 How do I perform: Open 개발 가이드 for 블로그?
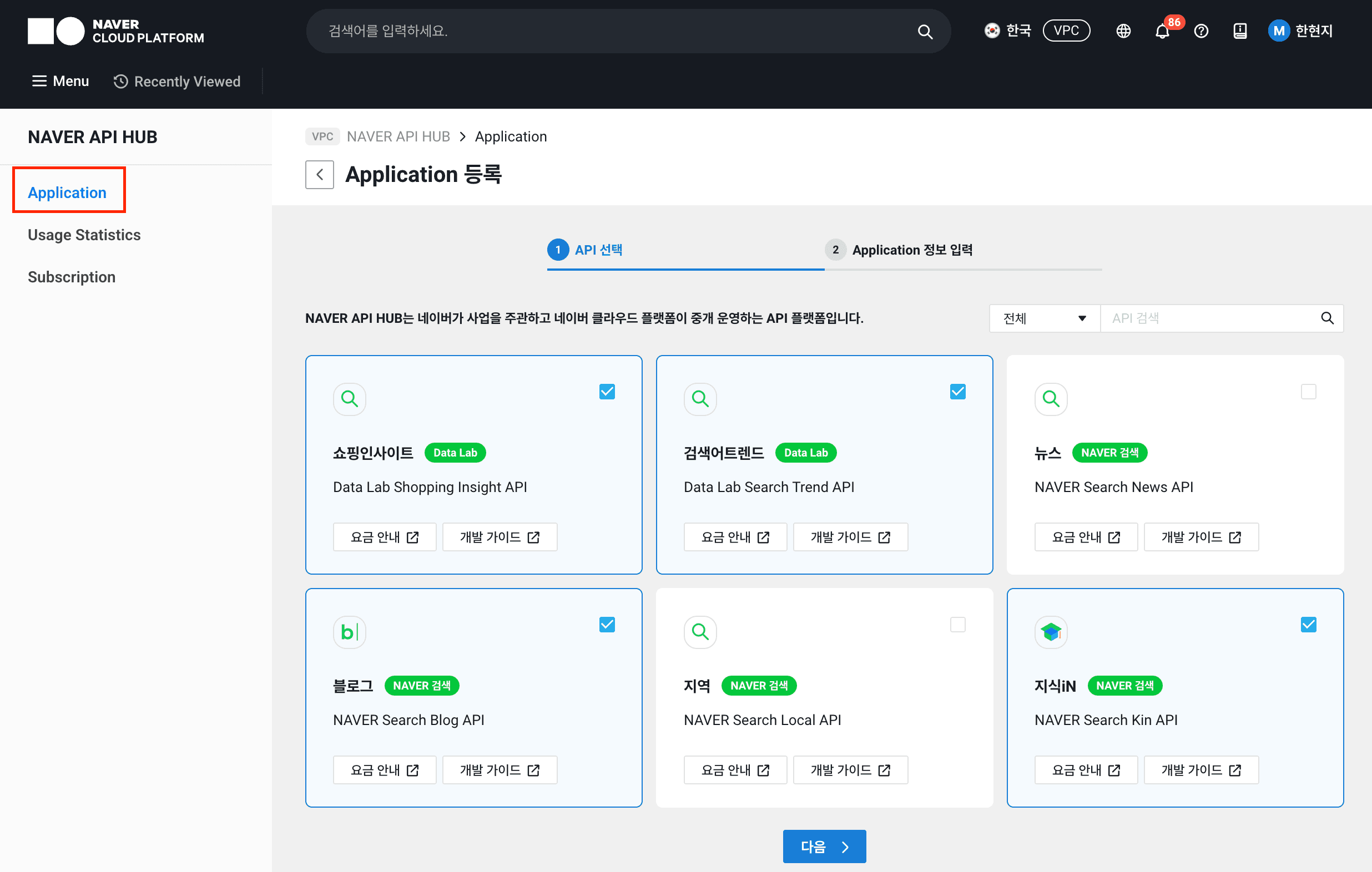coord(500,770)
